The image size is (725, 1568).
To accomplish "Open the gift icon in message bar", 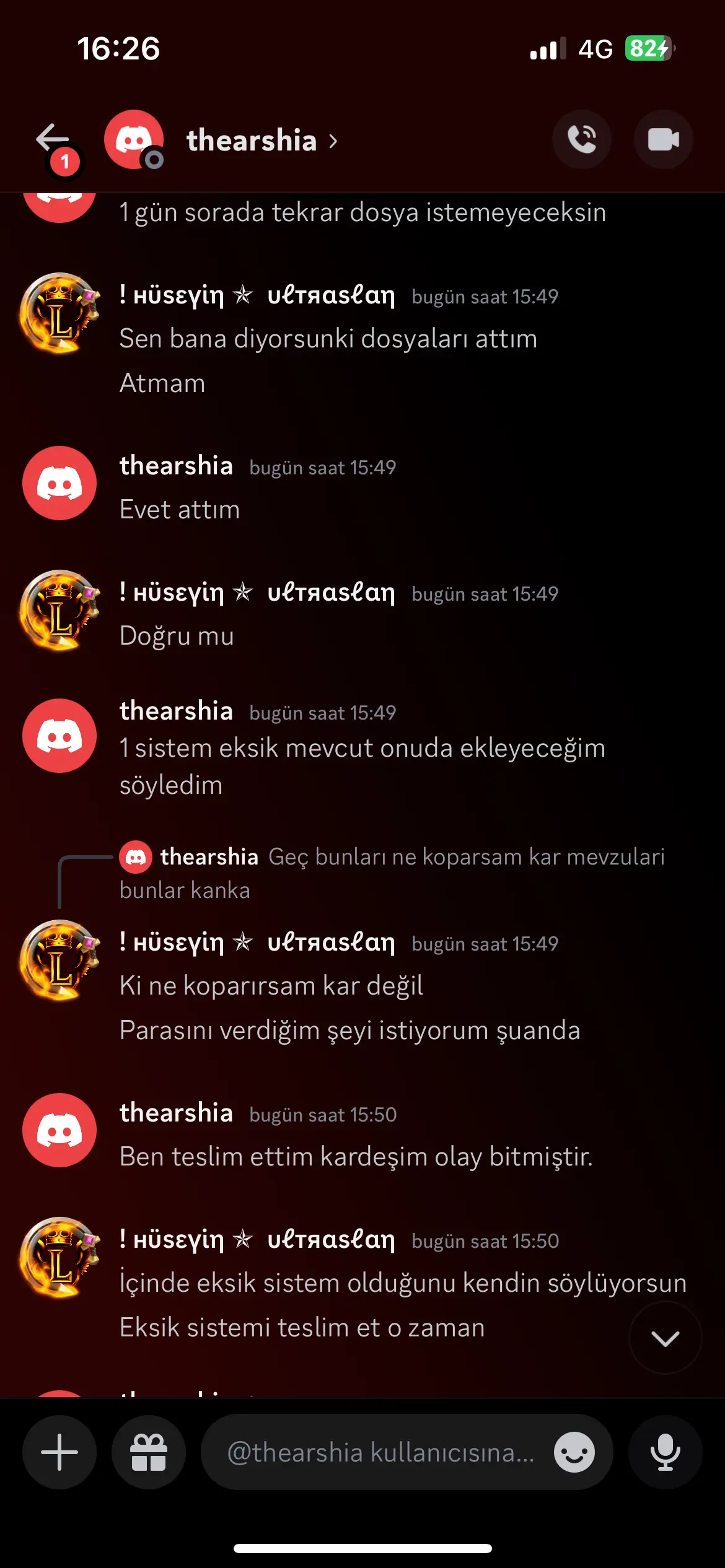I will click(149, 1452).
